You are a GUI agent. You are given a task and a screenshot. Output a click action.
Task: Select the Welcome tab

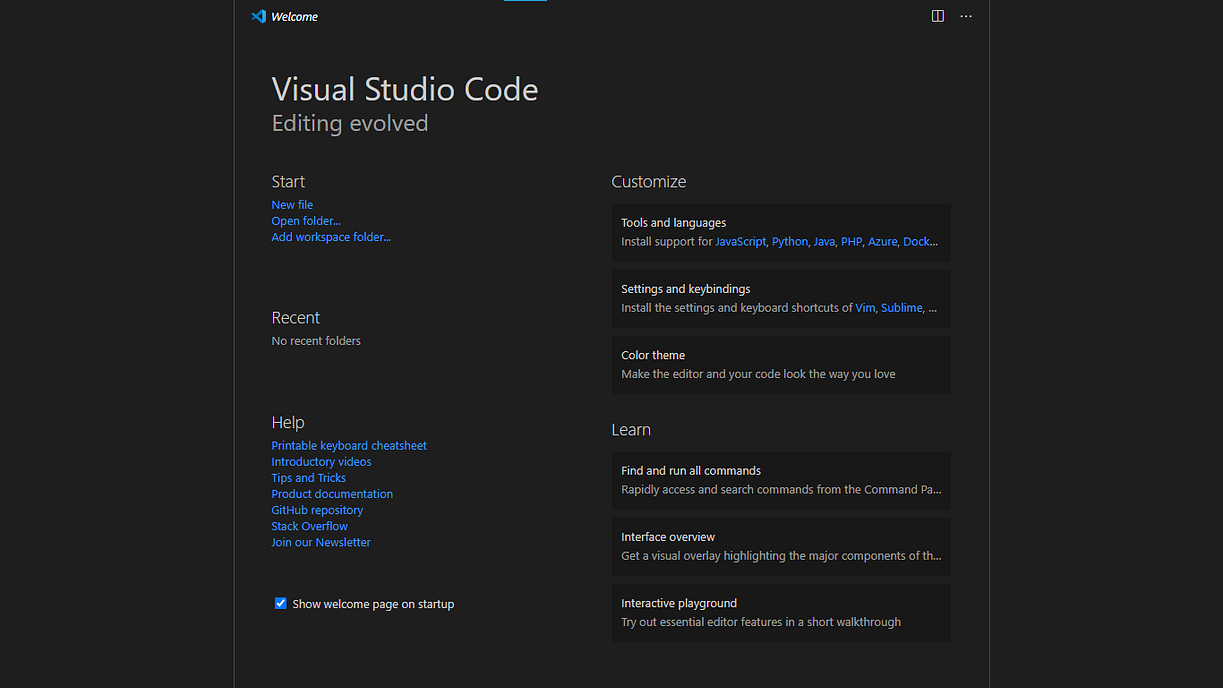294,17
